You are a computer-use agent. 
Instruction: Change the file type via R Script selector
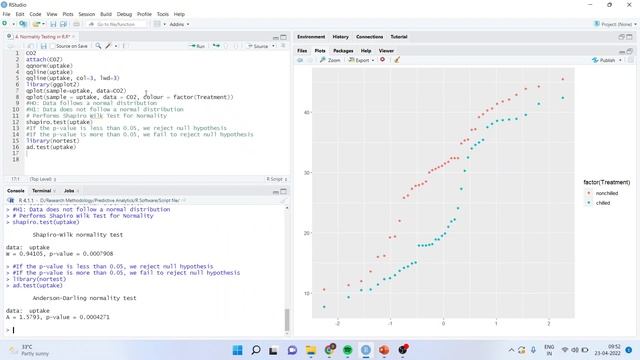pos(276,179)
